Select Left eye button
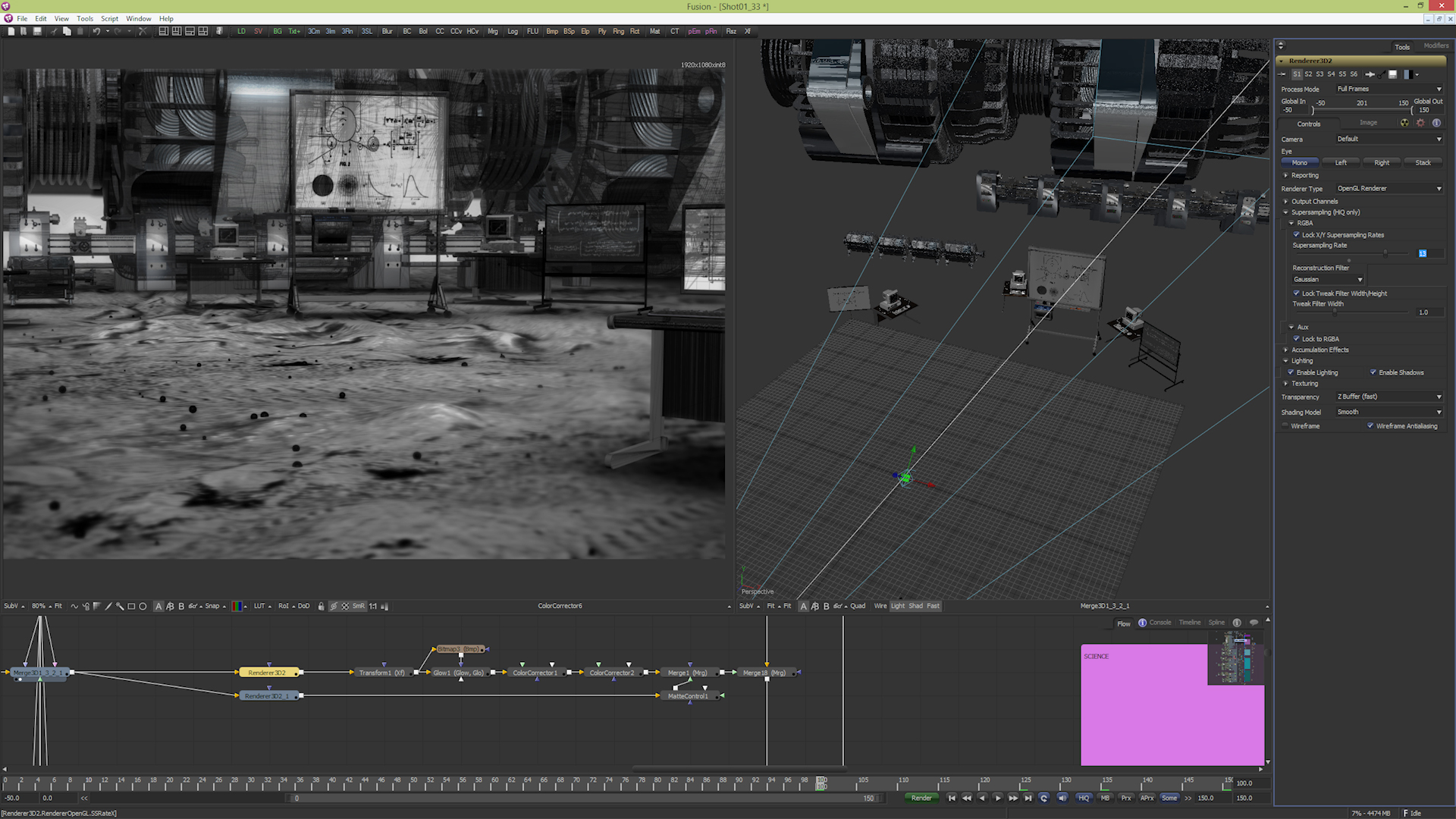 tap(1341, 163)
